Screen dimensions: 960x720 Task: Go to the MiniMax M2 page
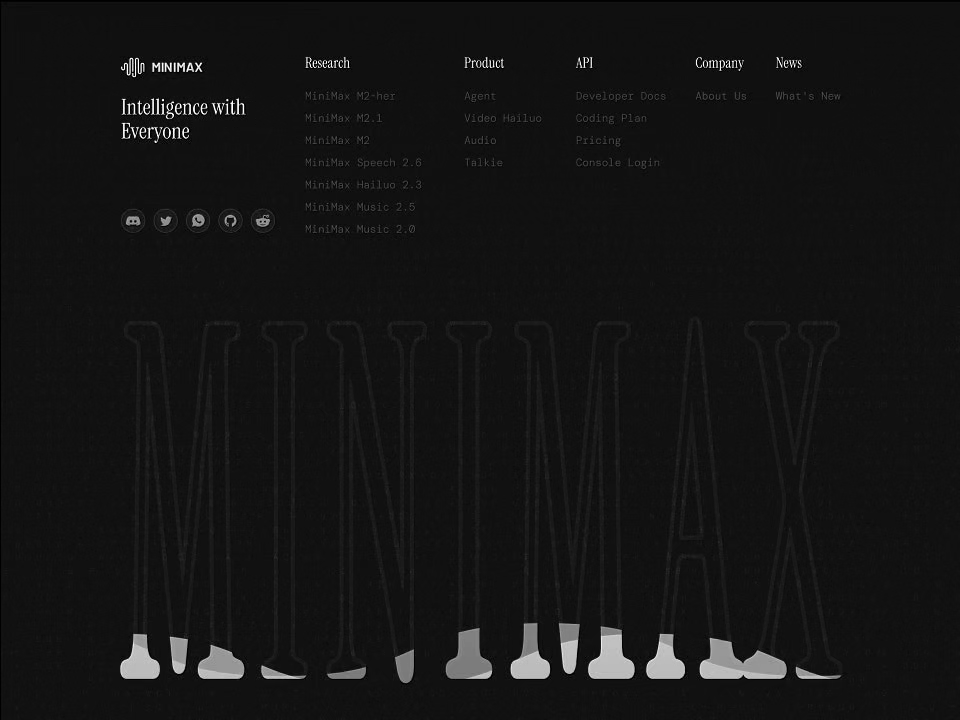[x=337, y=140]
